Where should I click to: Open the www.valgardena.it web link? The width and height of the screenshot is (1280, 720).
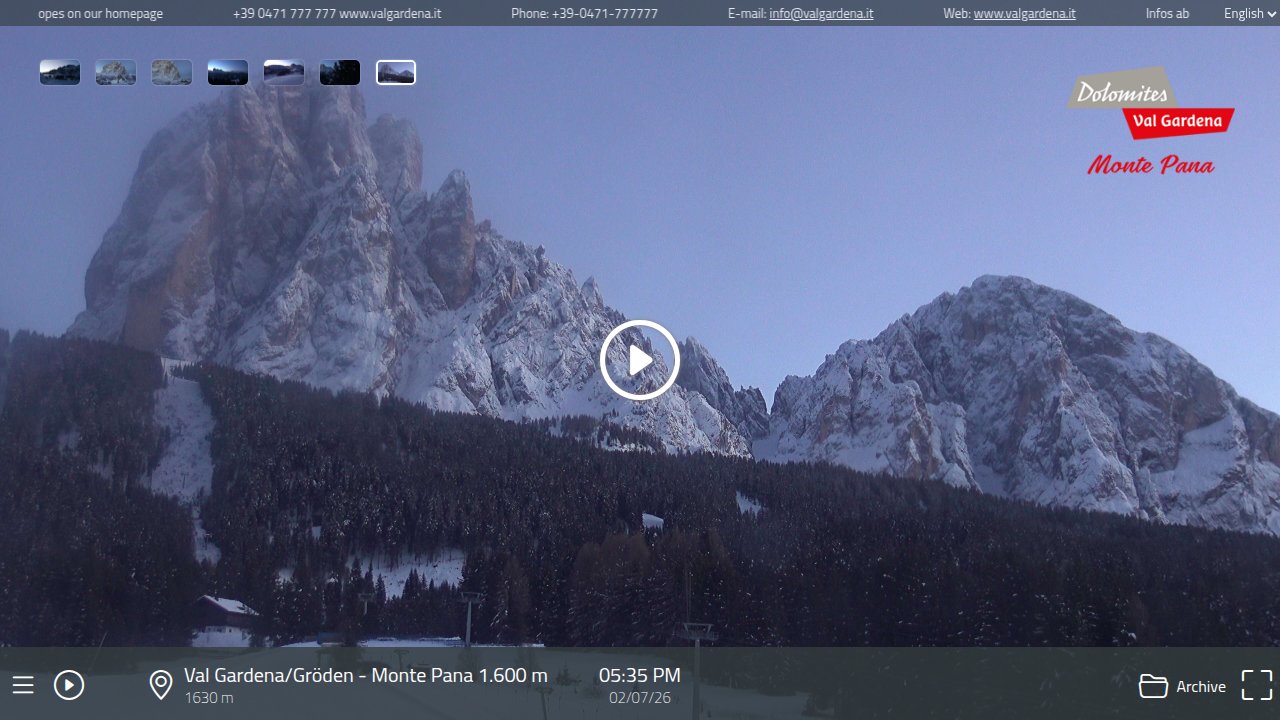[x=1026, y=13]
